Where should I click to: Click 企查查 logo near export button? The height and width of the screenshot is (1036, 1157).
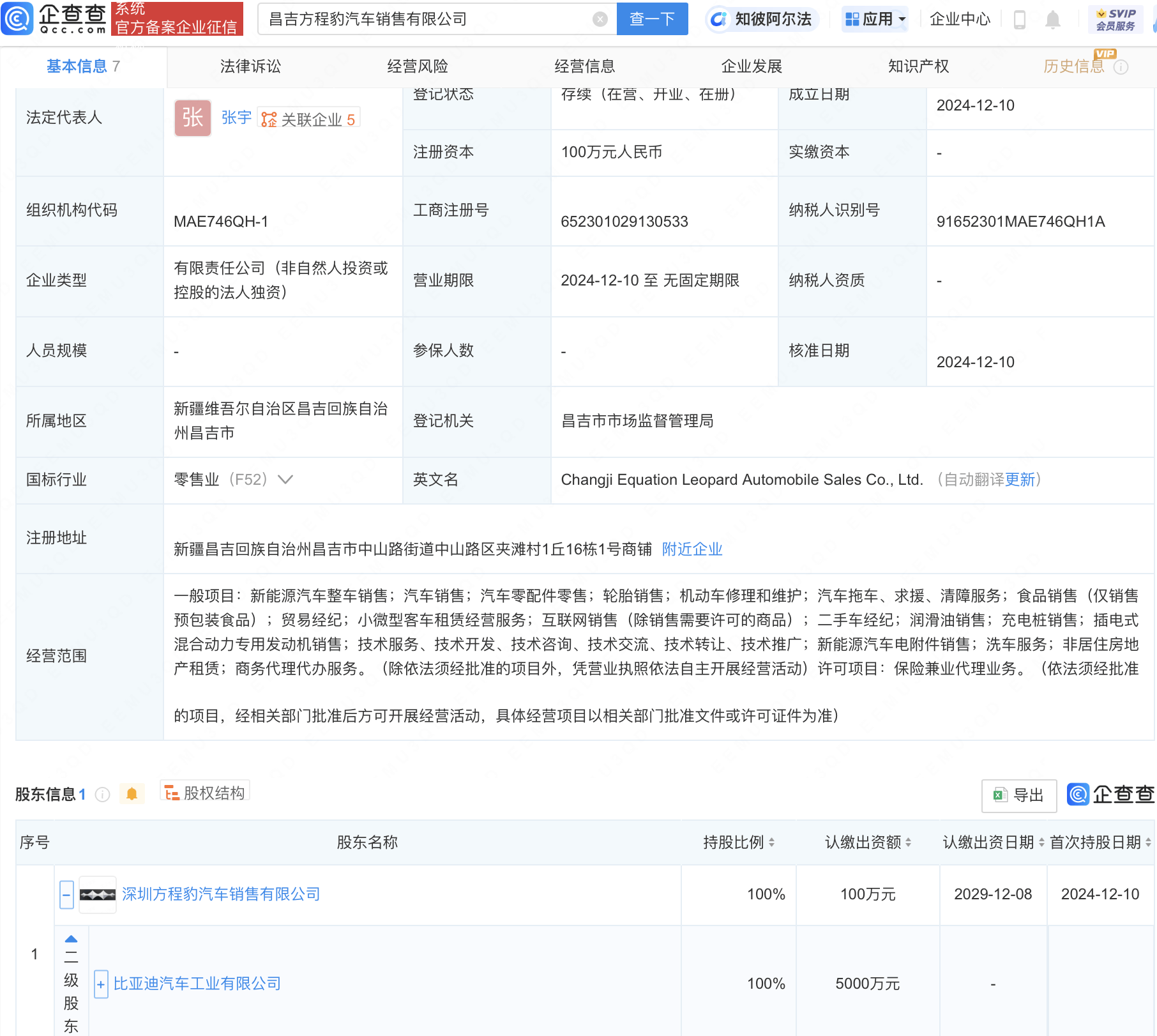click(1111, 795)
